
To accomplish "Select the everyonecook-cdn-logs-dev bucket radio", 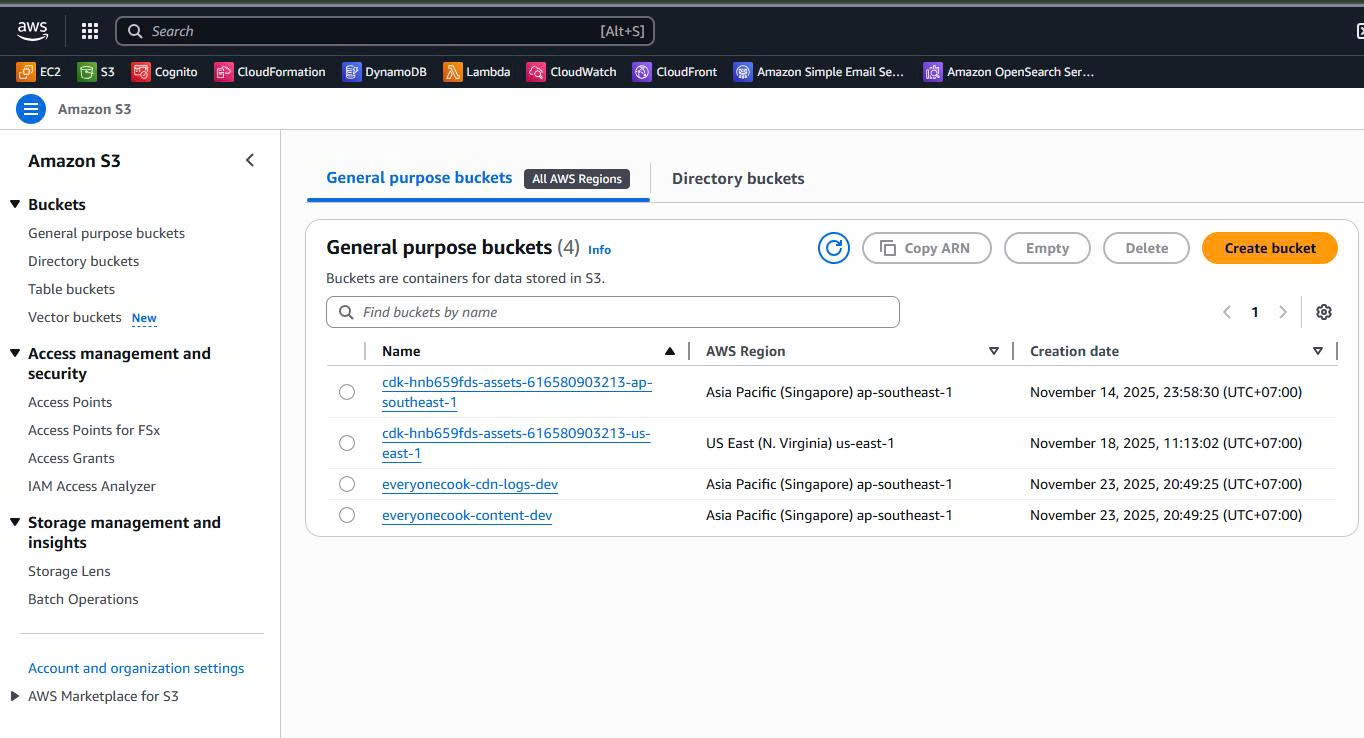I will 347,484.
